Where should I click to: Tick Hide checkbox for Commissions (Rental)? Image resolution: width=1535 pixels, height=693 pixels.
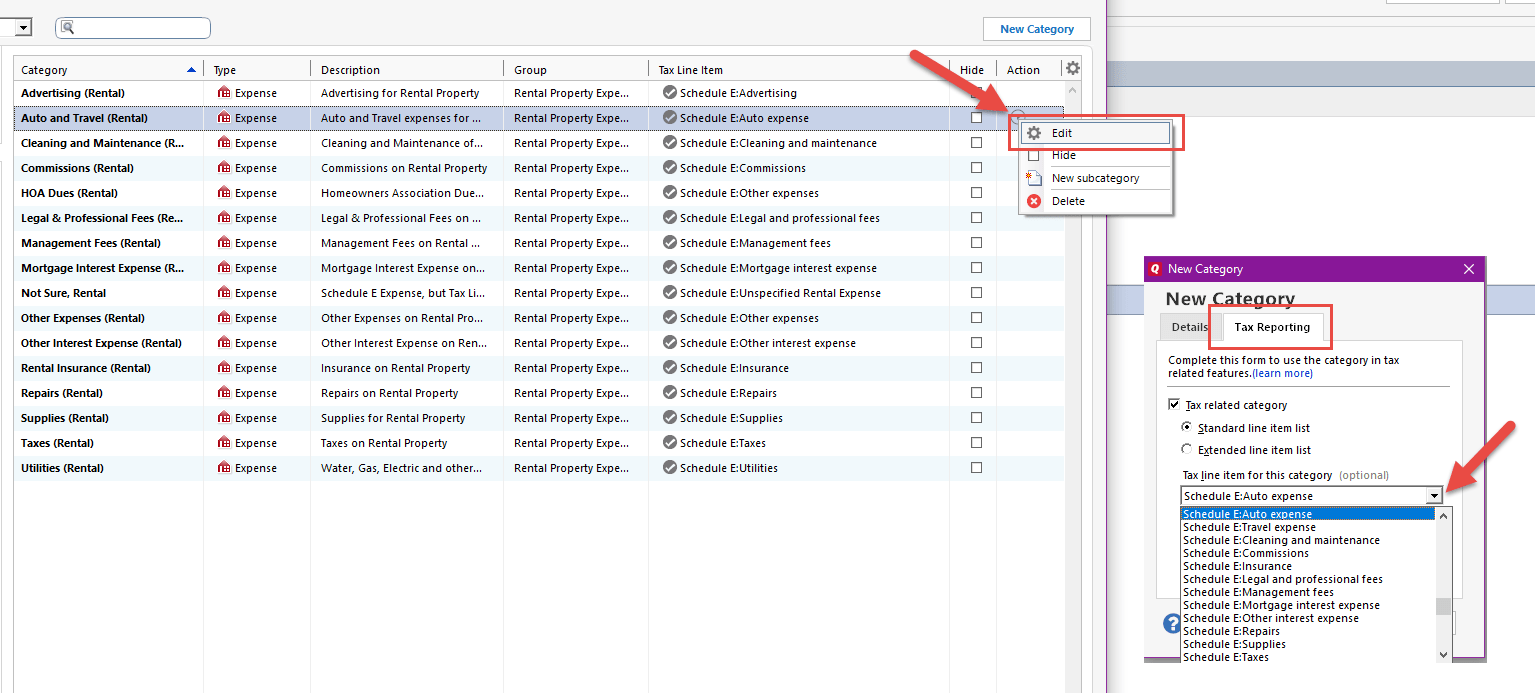click(x=977, y=167)
